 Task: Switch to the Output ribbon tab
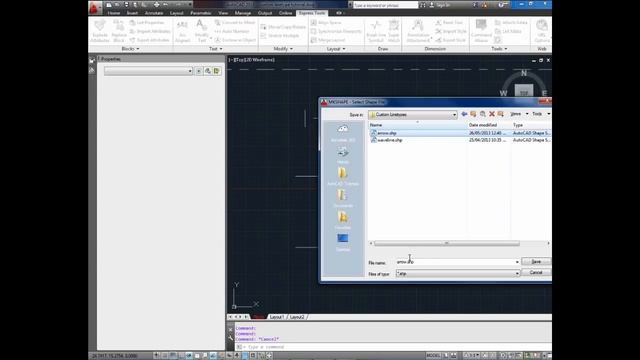(265, 13)
